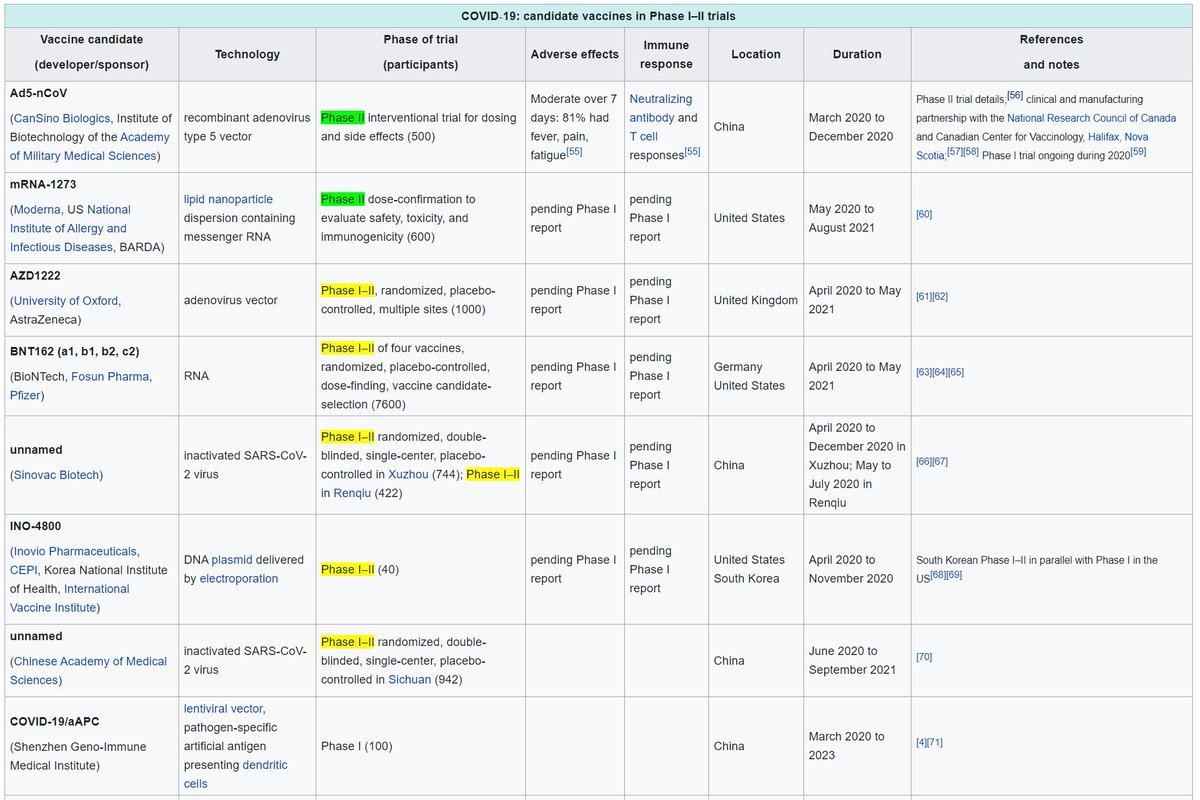Open reference [63] citation
1200x800 pixels.
point(924,372)
